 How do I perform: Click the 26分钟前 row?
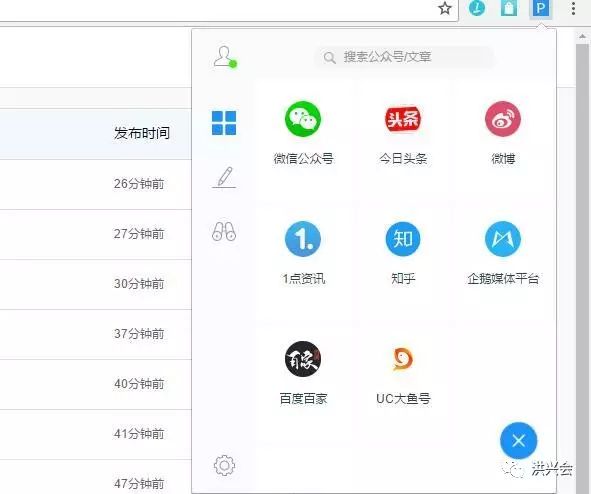pyautogui.click(x=96, y=184)
